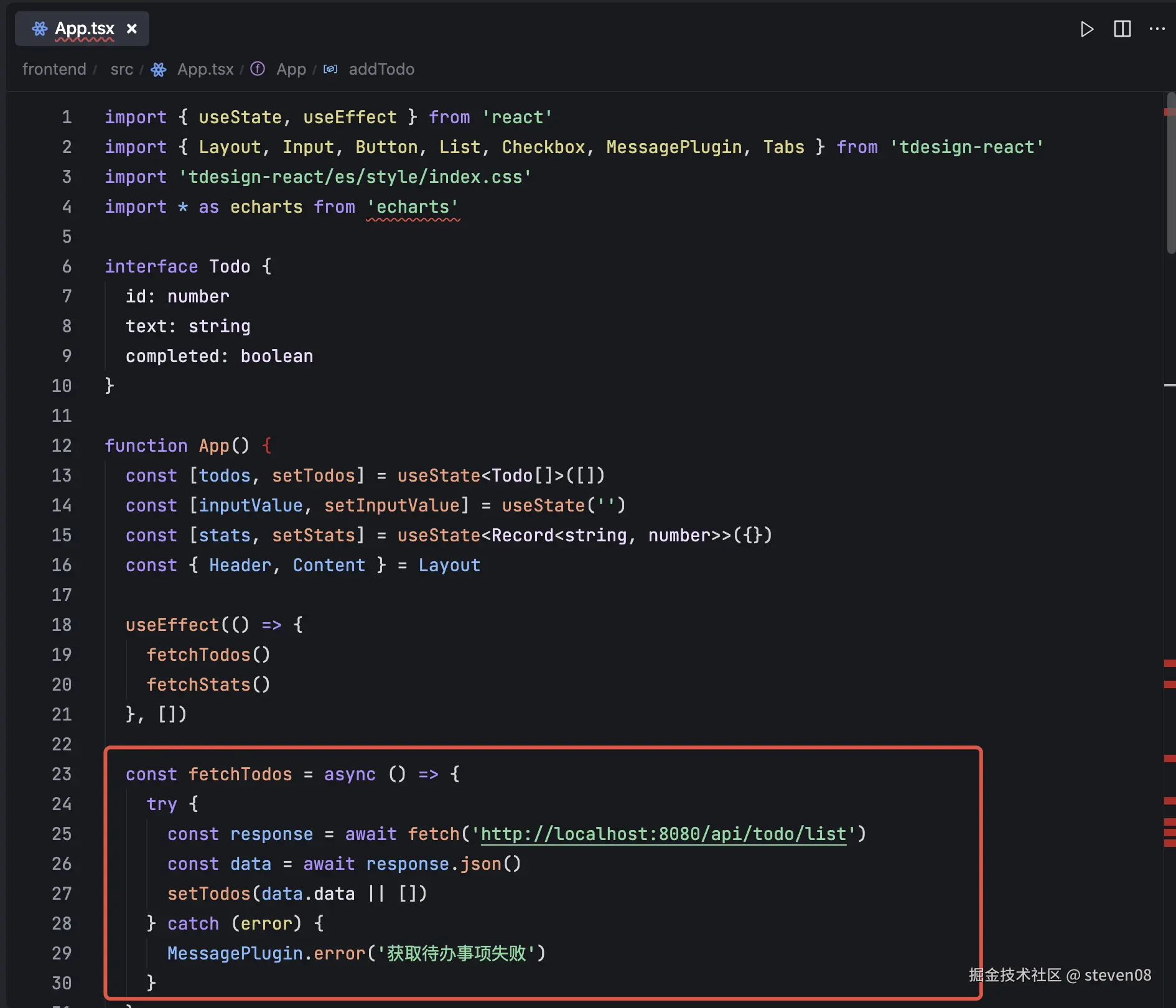Click the 'setTodos' identifier on line 13
Image resolution: width=1176 pixels, height=1008 pixels.
[x=314, y=475]
